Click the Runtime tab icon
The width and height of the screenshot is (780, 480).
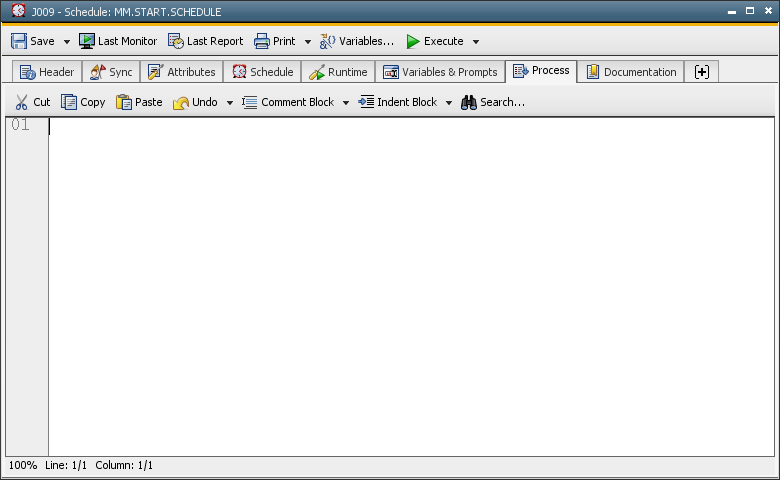[316, 72]
